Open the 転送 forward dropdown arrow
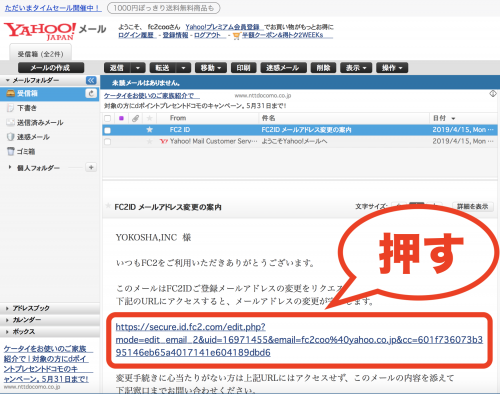 pyautogui.click(x=183, y=68)
